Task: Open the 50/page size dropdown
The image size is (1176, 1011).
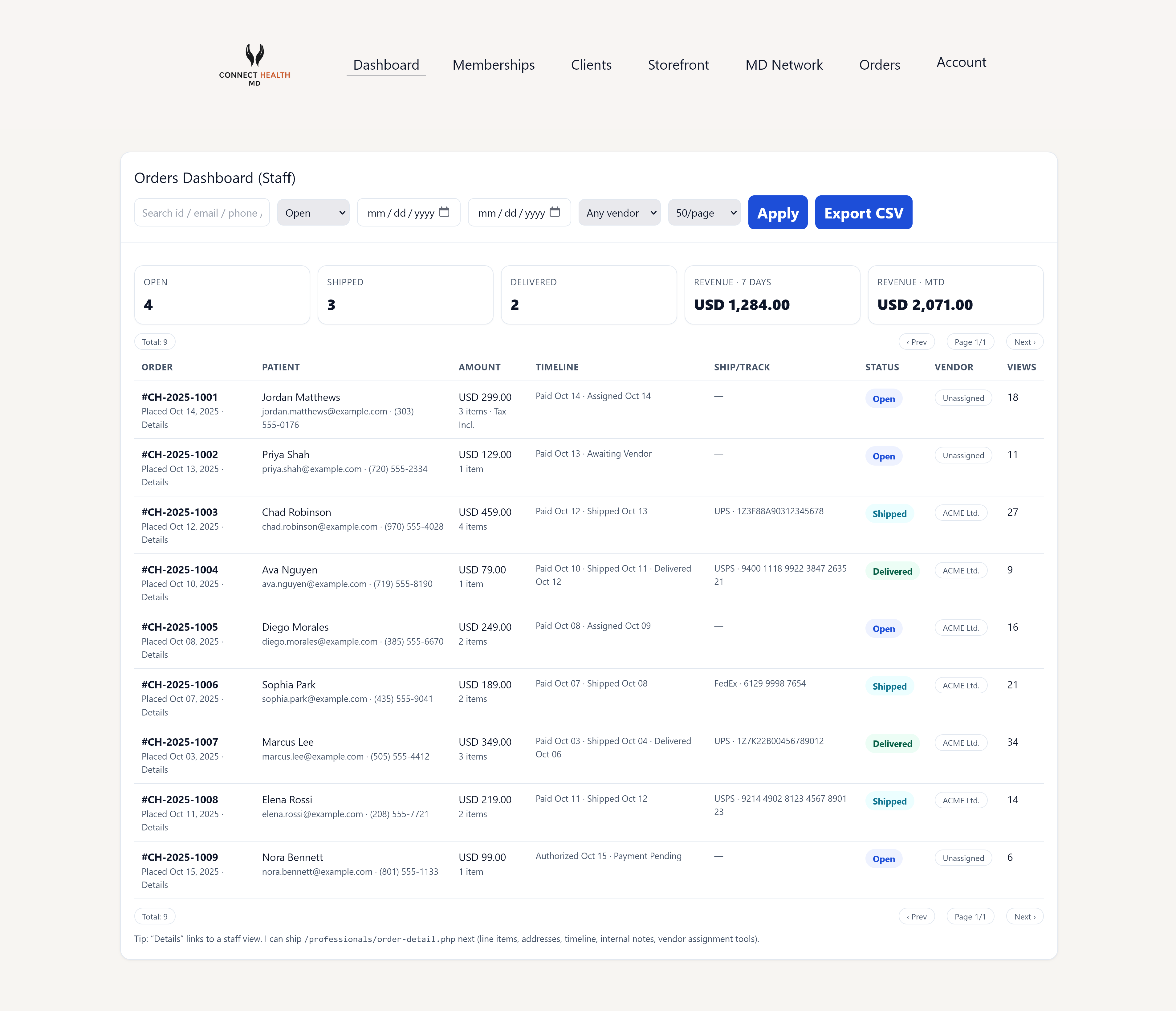Action: tap(704, 213)
